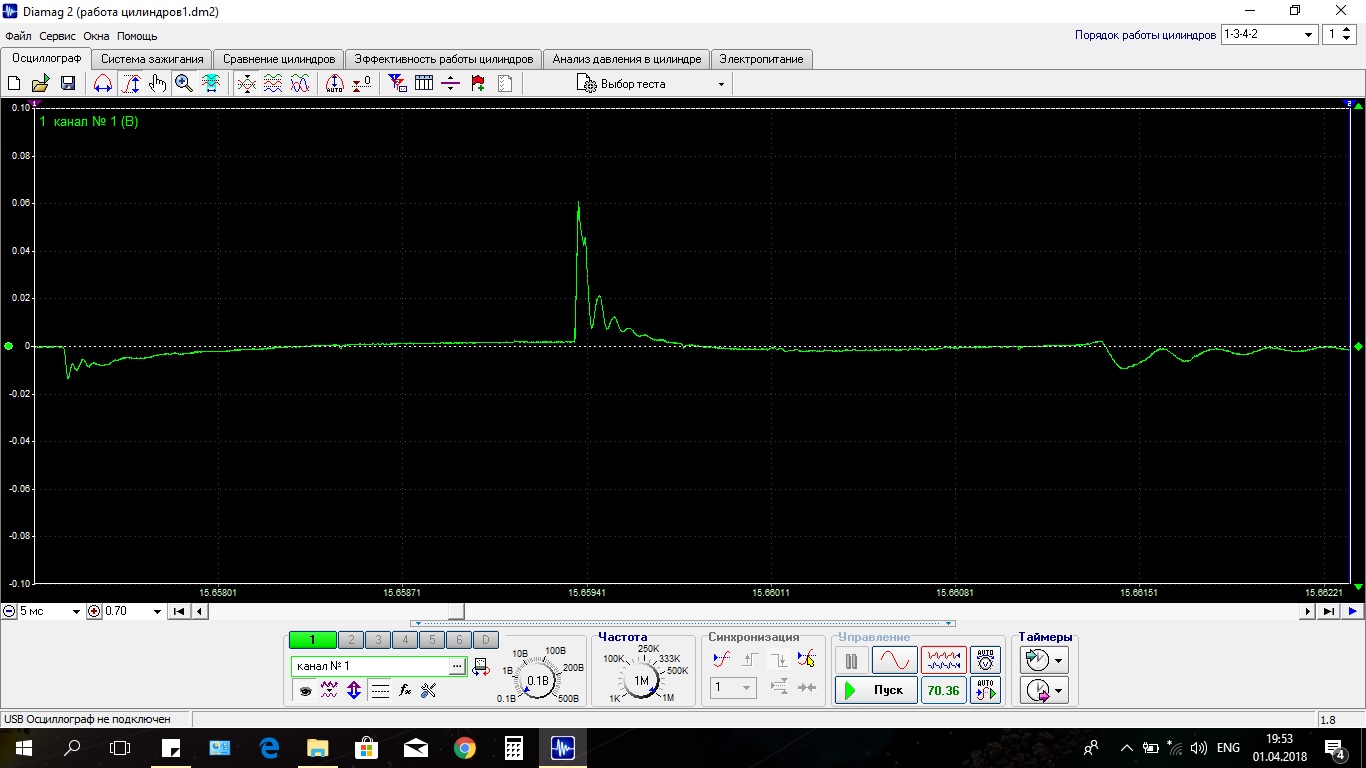Viewport: 1366px width, 768px height.
Task: Click the horizontal timeline scrollbar thumb
Action: coord(455,611)
